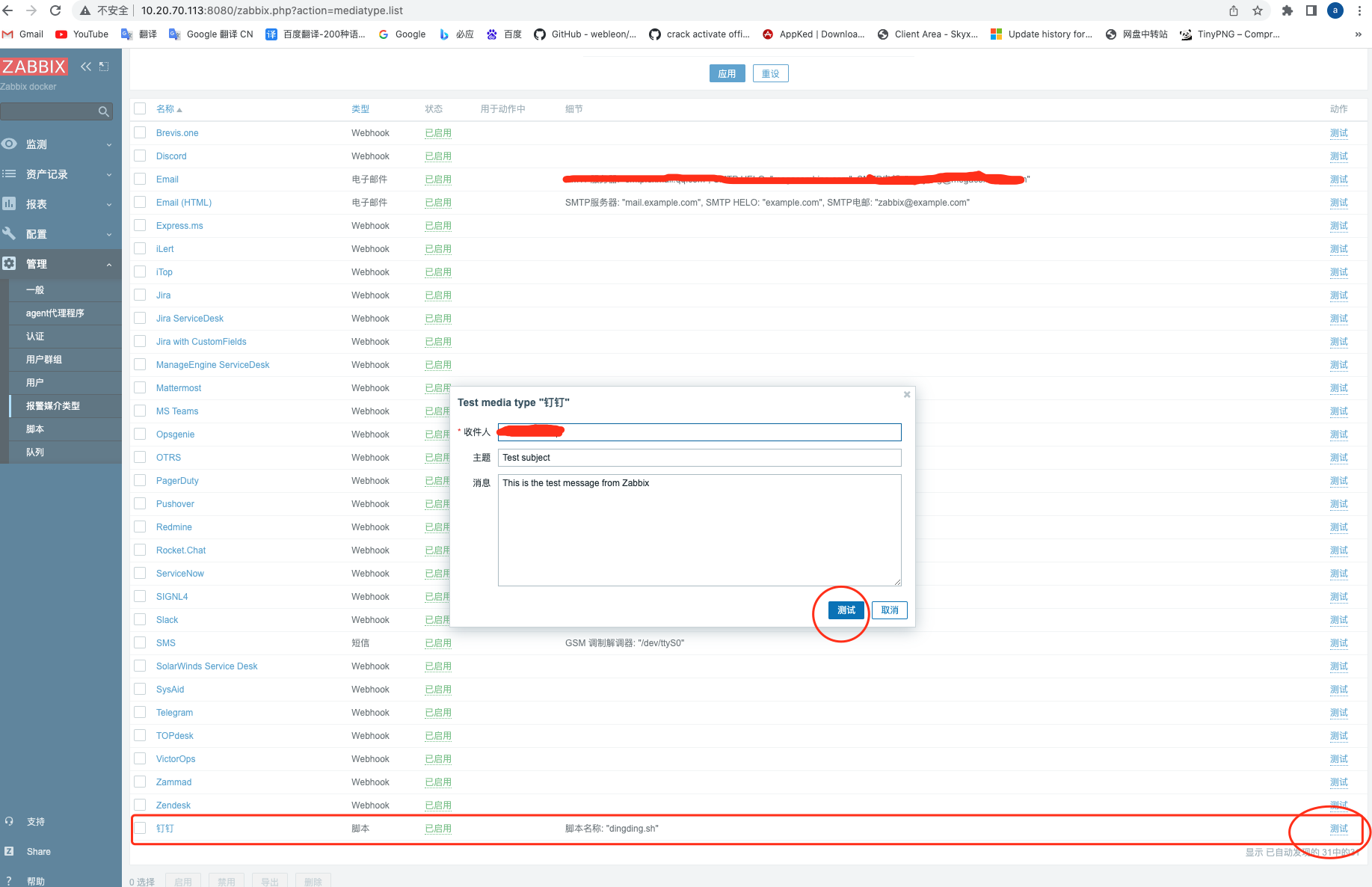This screenshot has width=1372, height=887.
Task: Click the headset icon for 支持
Action: tap(9, 821)
